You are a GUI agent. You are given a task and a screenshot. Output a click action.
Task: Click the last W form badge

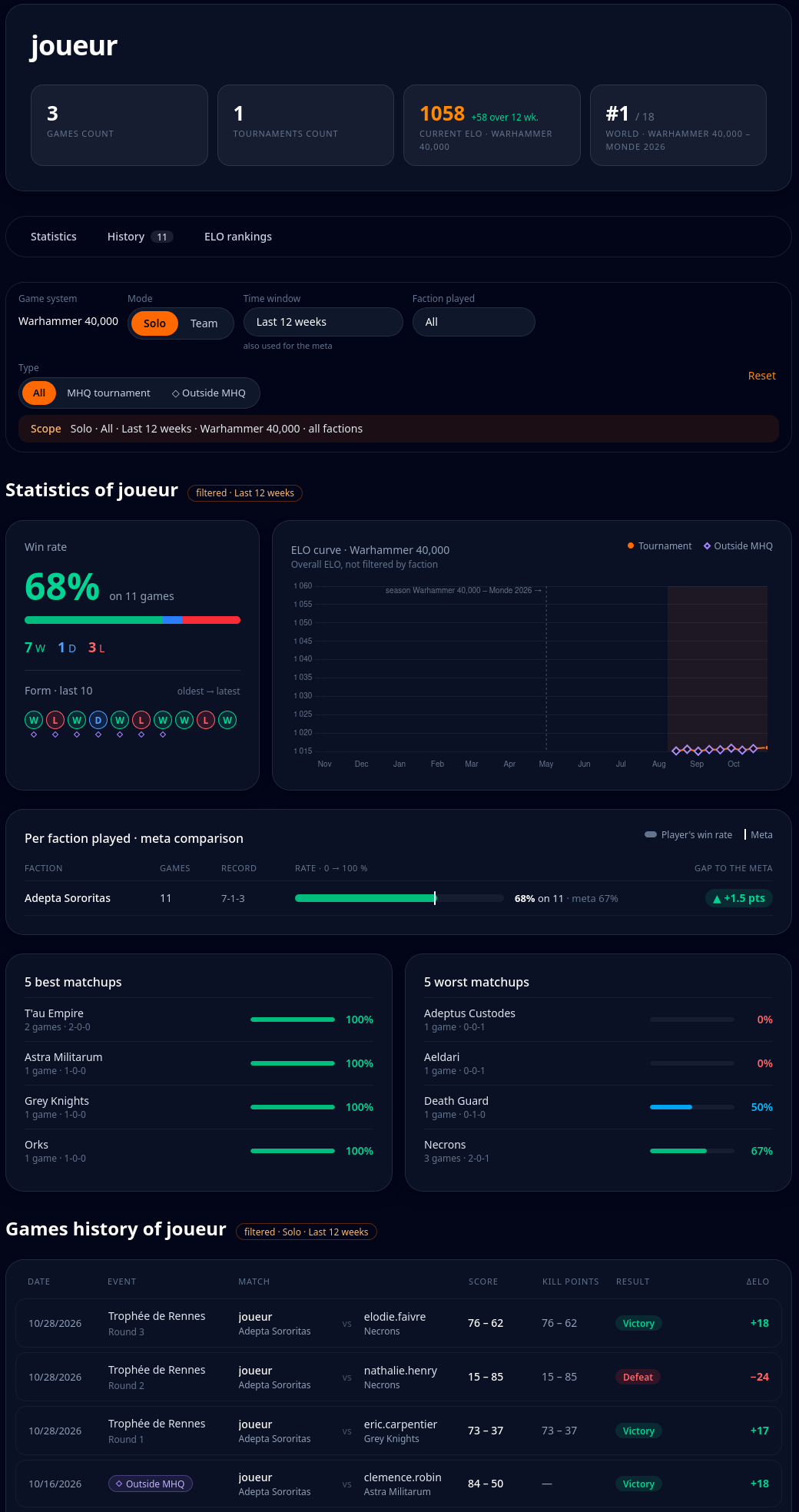tap(227, 720)
